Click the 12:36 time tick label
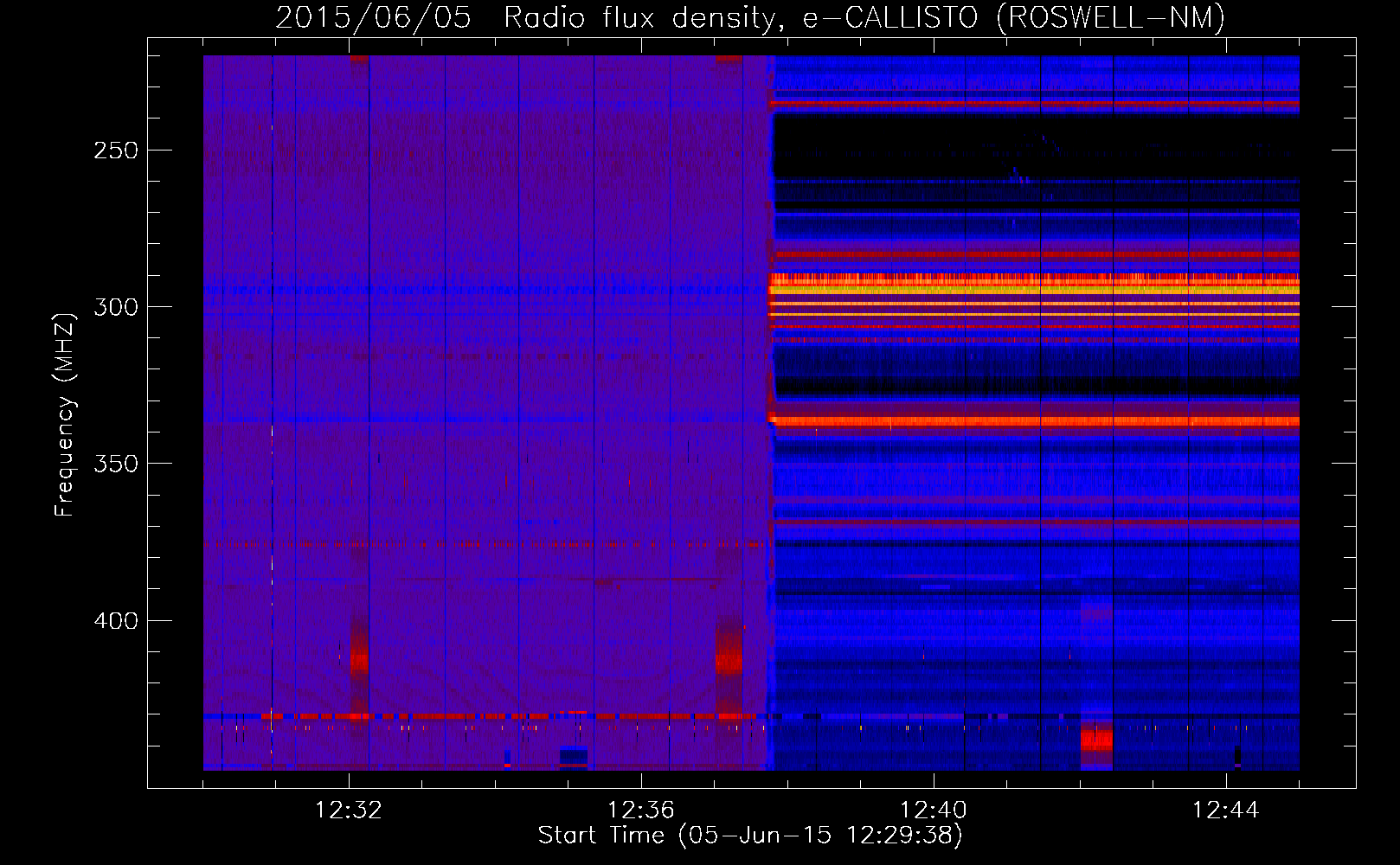1400x865 pixels. [x=640, y=811]
